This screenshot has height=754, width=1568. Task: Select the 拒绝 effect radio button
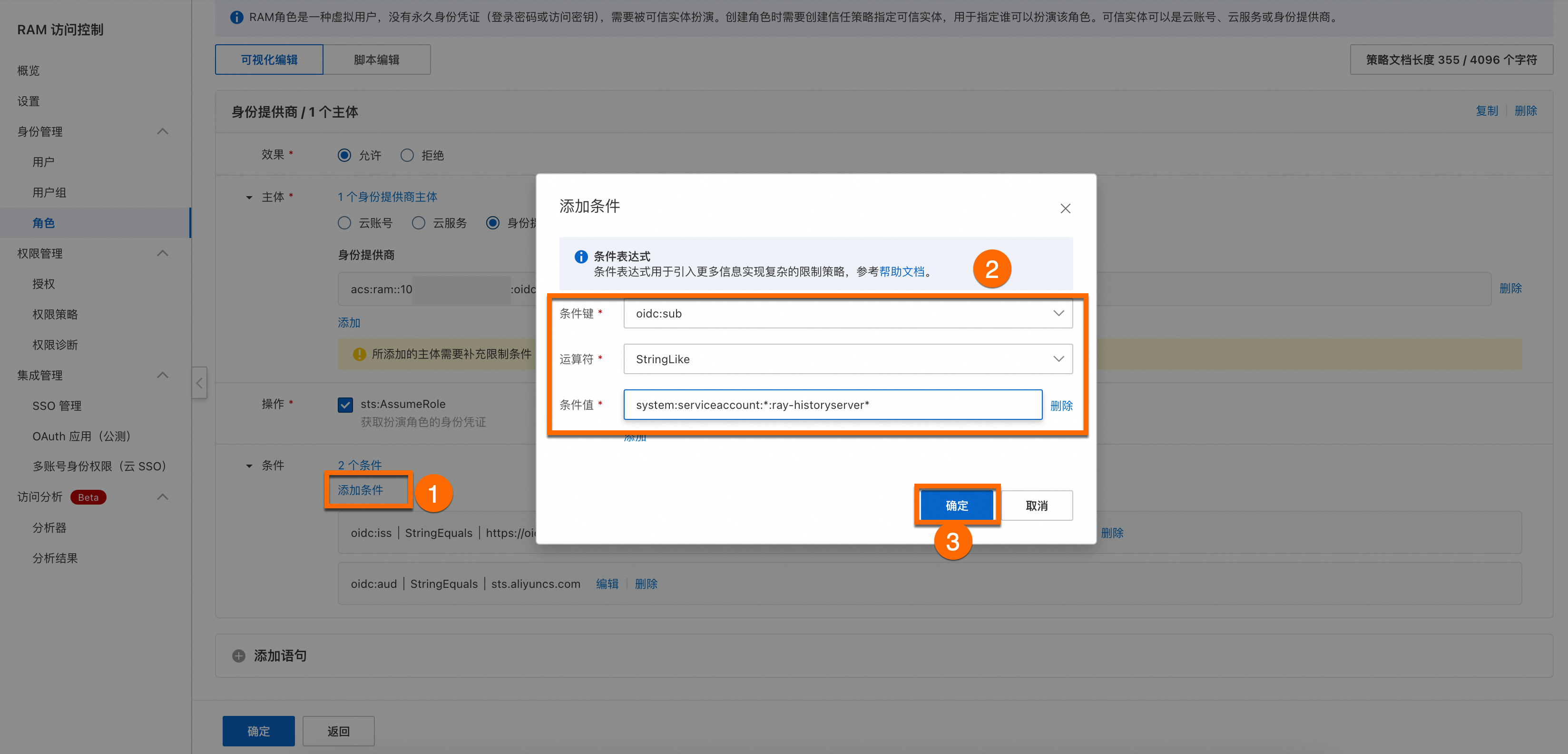(407, 155)
